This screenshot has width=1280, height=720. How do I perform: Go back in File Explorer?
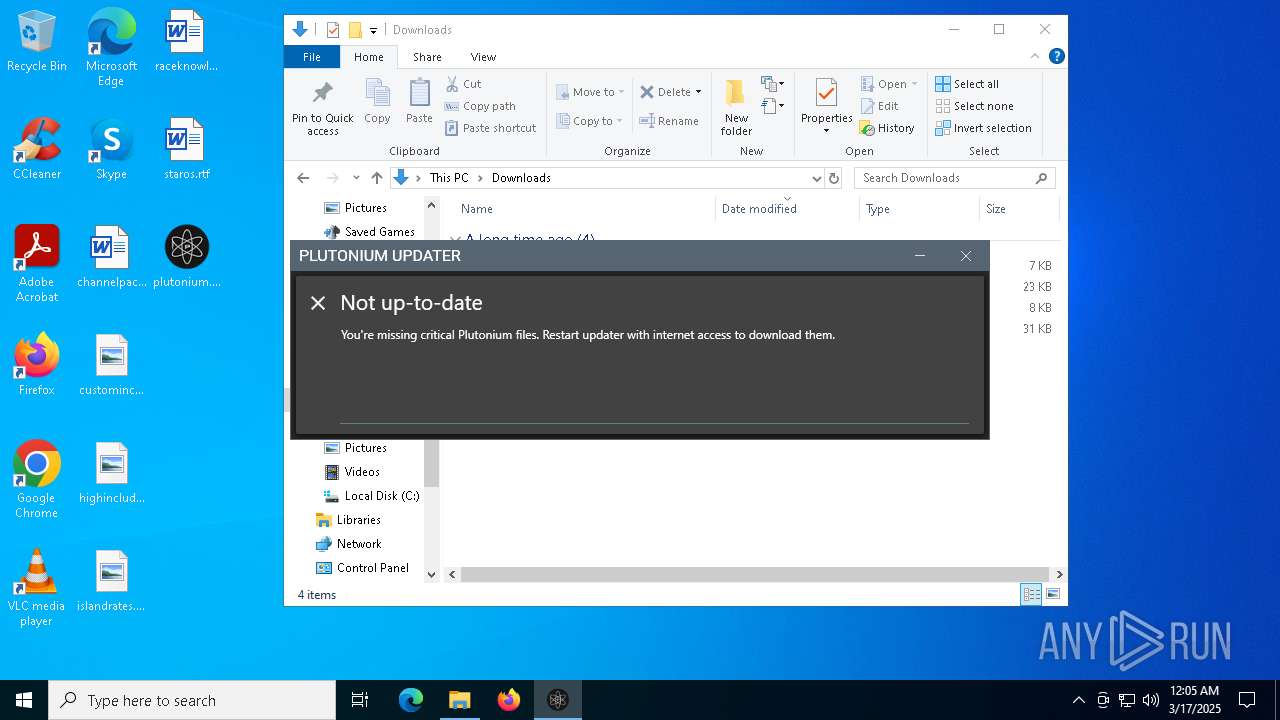[303, 178]
